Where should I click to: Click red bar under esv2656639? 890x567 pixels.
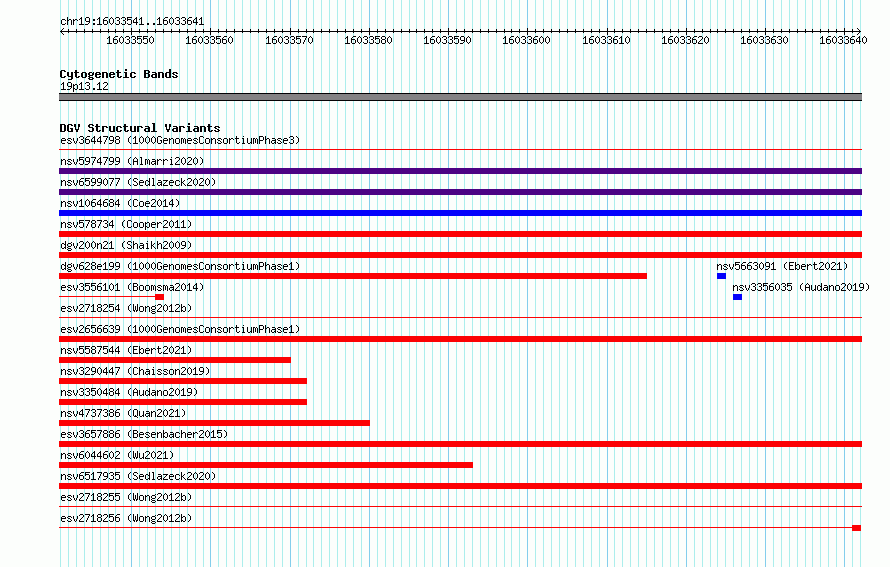[460, 339]
